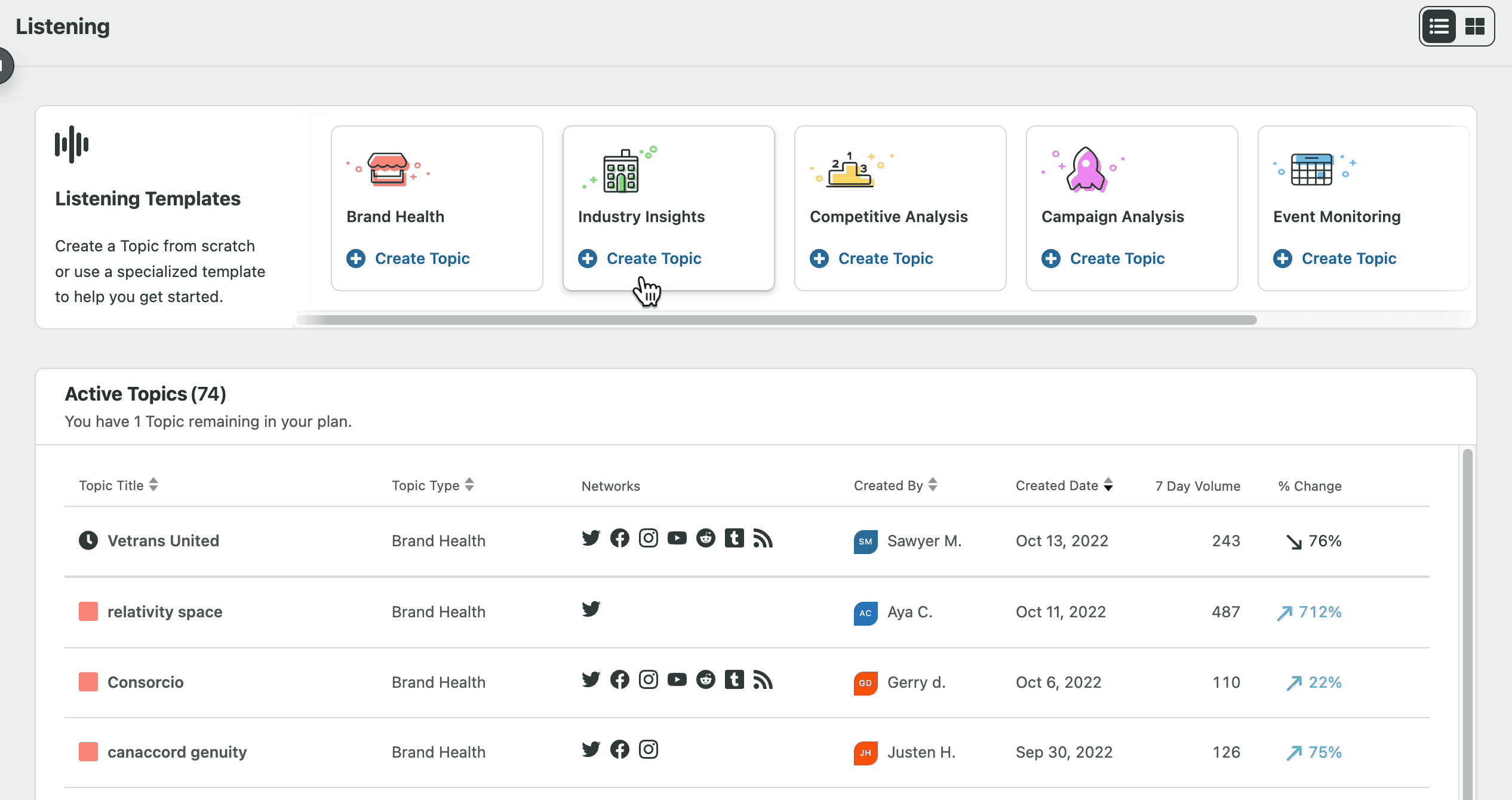The image size is (1512, 800).
Task: Click Sawyer M. SM avatar
Action: pos(865,541)
